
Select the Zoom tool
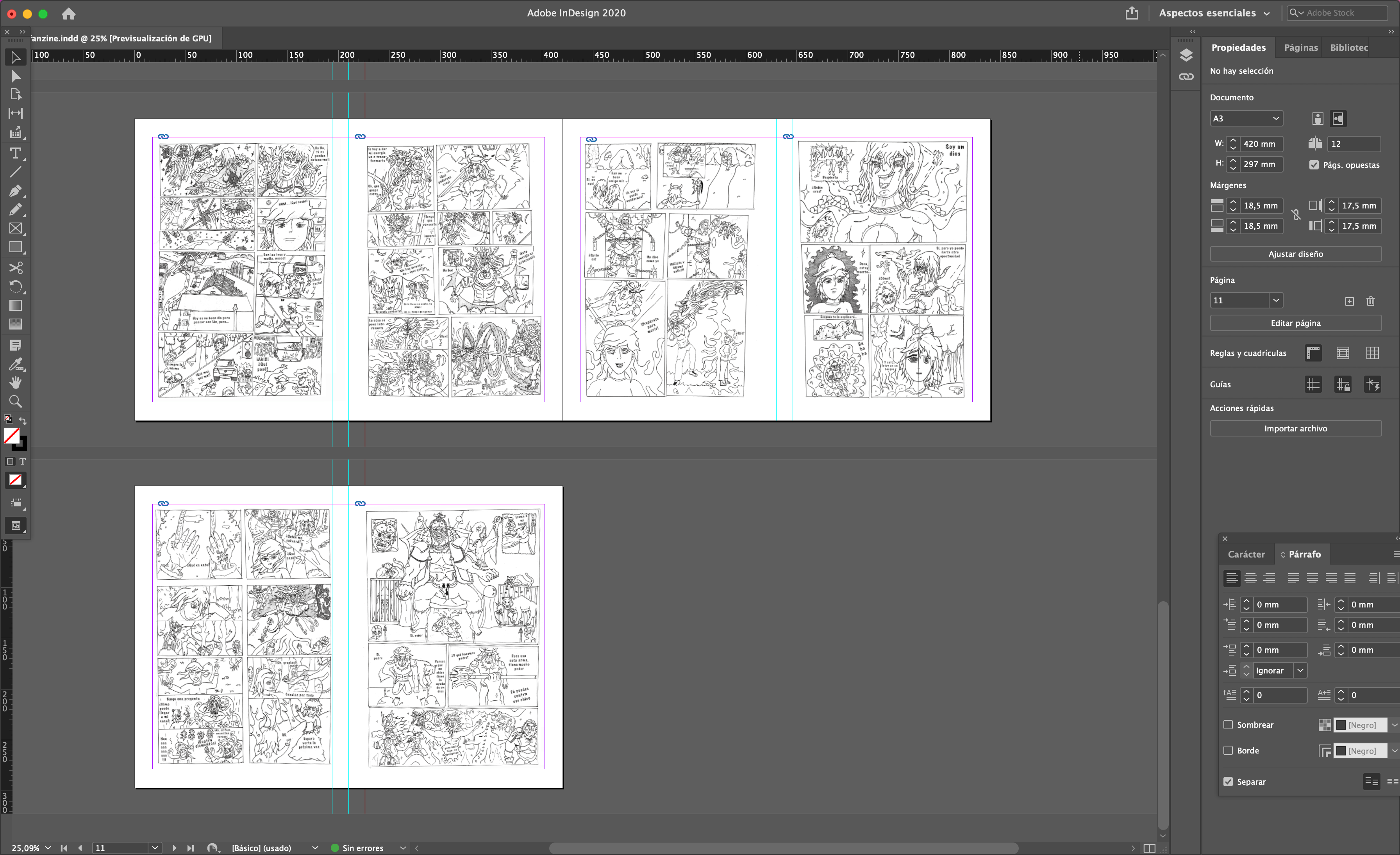[15, 401]
